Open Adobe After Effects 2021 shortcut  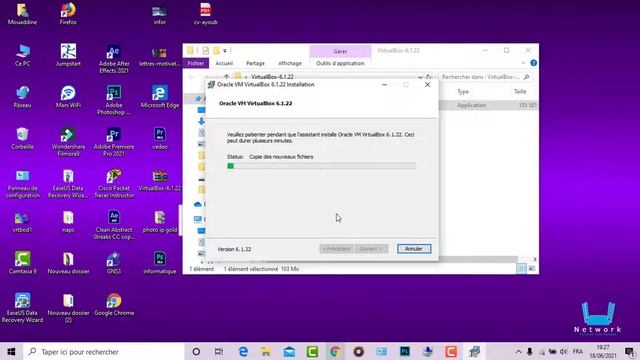tap(114, 59)
